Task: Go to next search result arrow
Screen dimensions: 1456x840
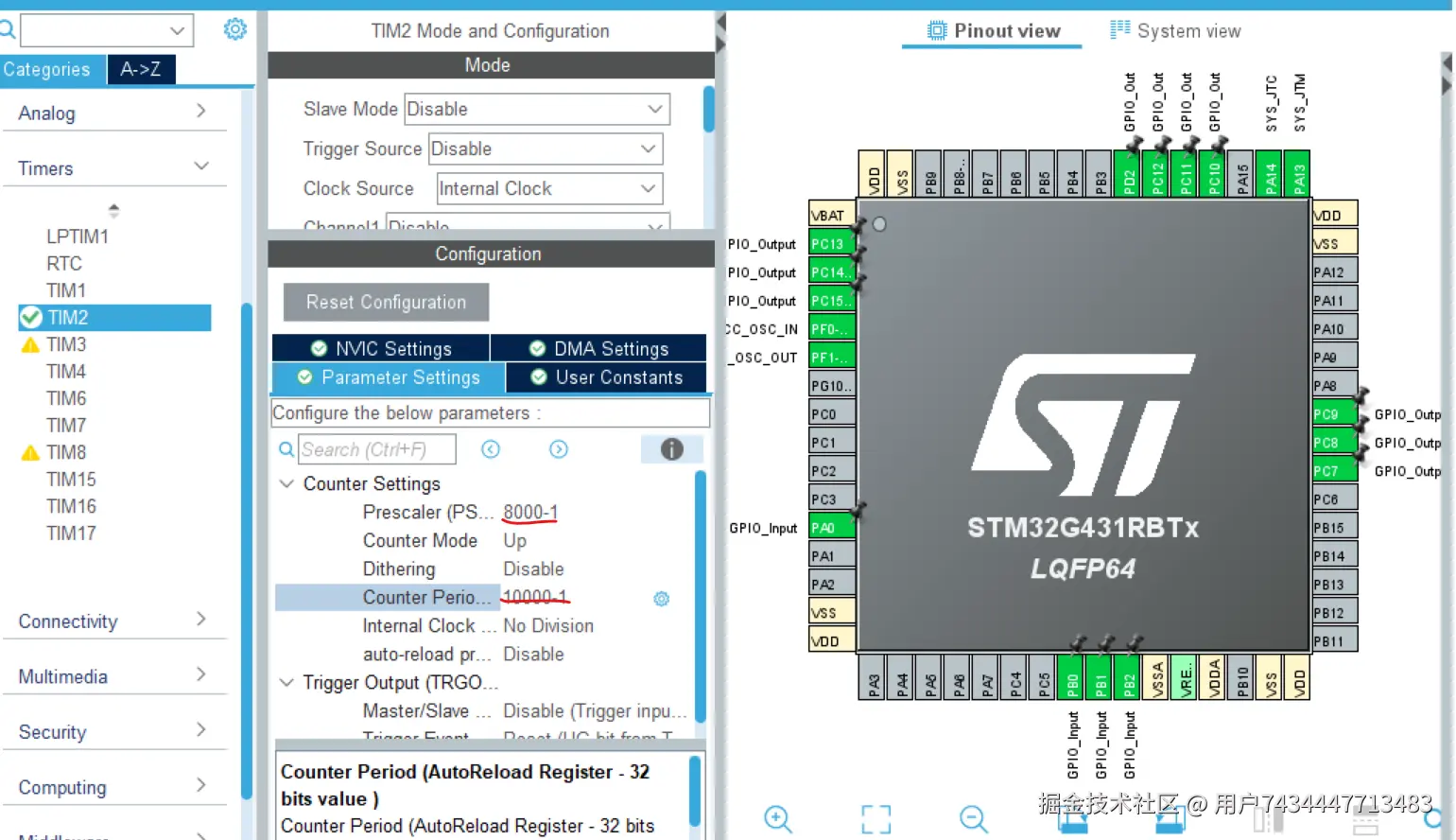Action: coord(559,449)
